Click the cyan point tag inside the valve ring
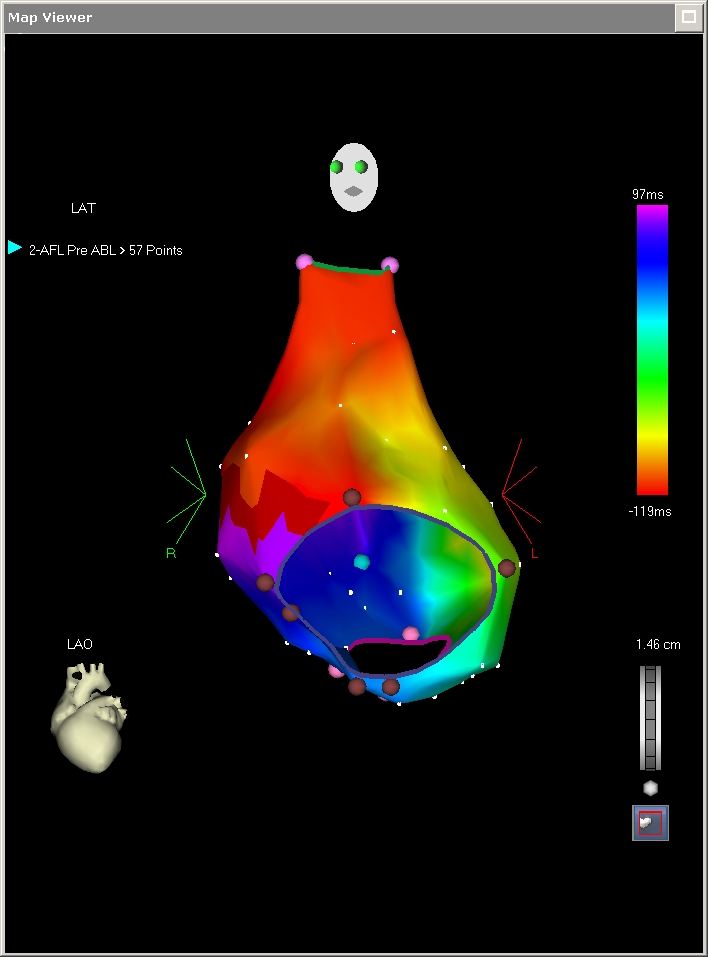This screenshot has width=708, height=957. click(x=362, y=562)
